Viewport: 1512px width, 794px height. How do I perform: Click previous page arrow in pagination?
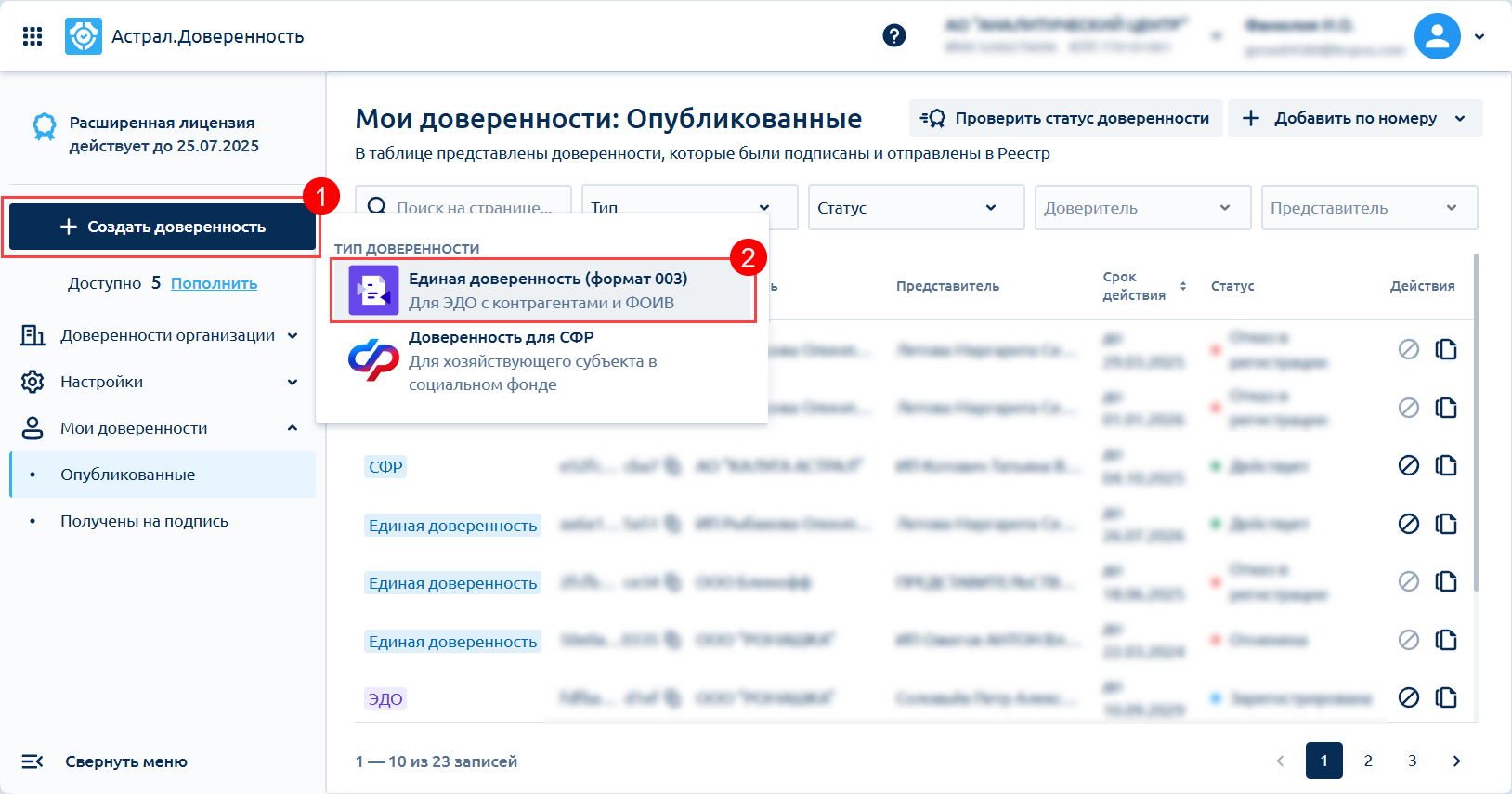tap(1280, 761)
